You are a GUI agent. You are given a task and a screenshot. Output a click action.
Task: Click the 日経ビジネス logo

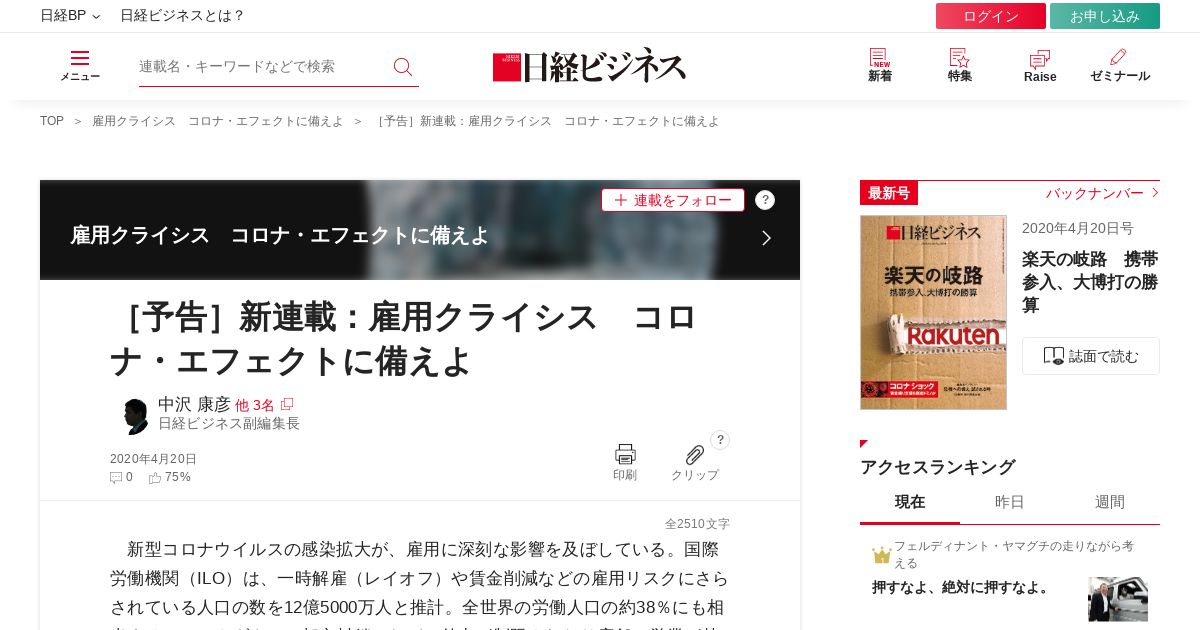589,66
